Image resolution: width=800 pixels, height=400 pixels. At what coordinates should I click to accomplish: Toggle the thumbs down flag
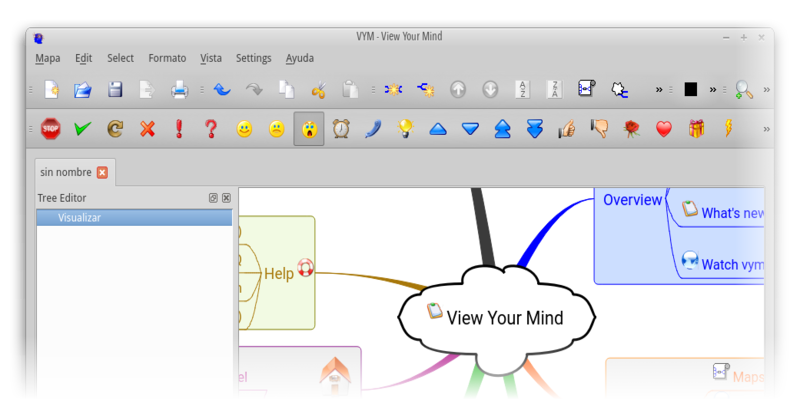(599, 129)
